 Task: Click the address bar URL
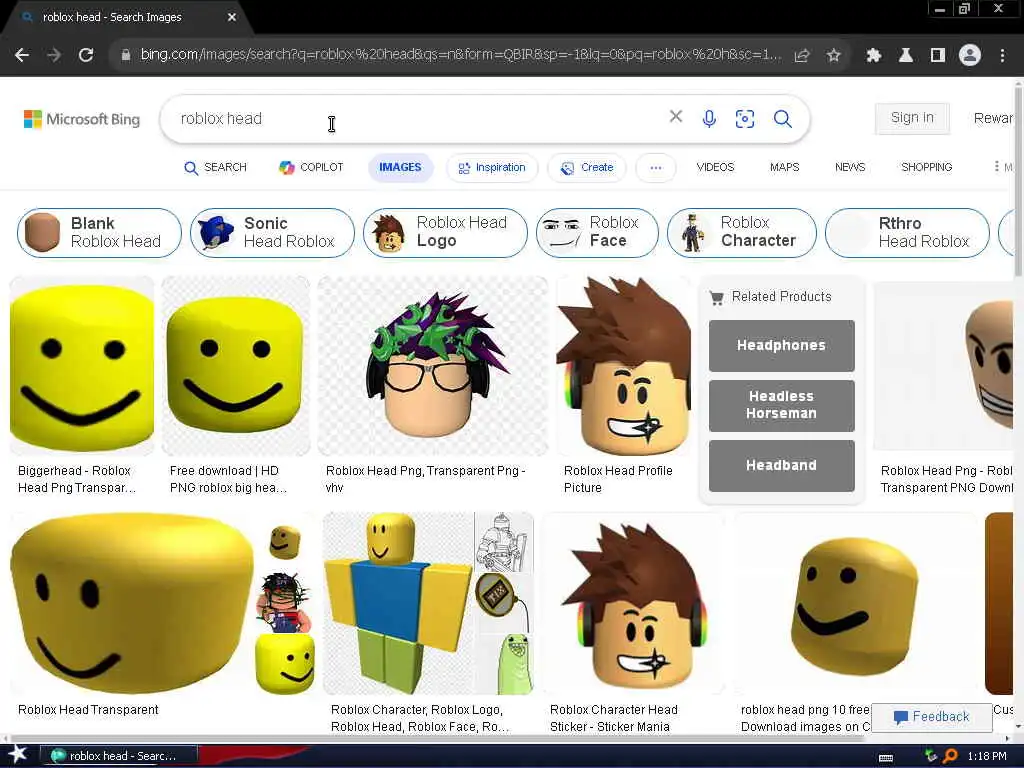point(460,55)
